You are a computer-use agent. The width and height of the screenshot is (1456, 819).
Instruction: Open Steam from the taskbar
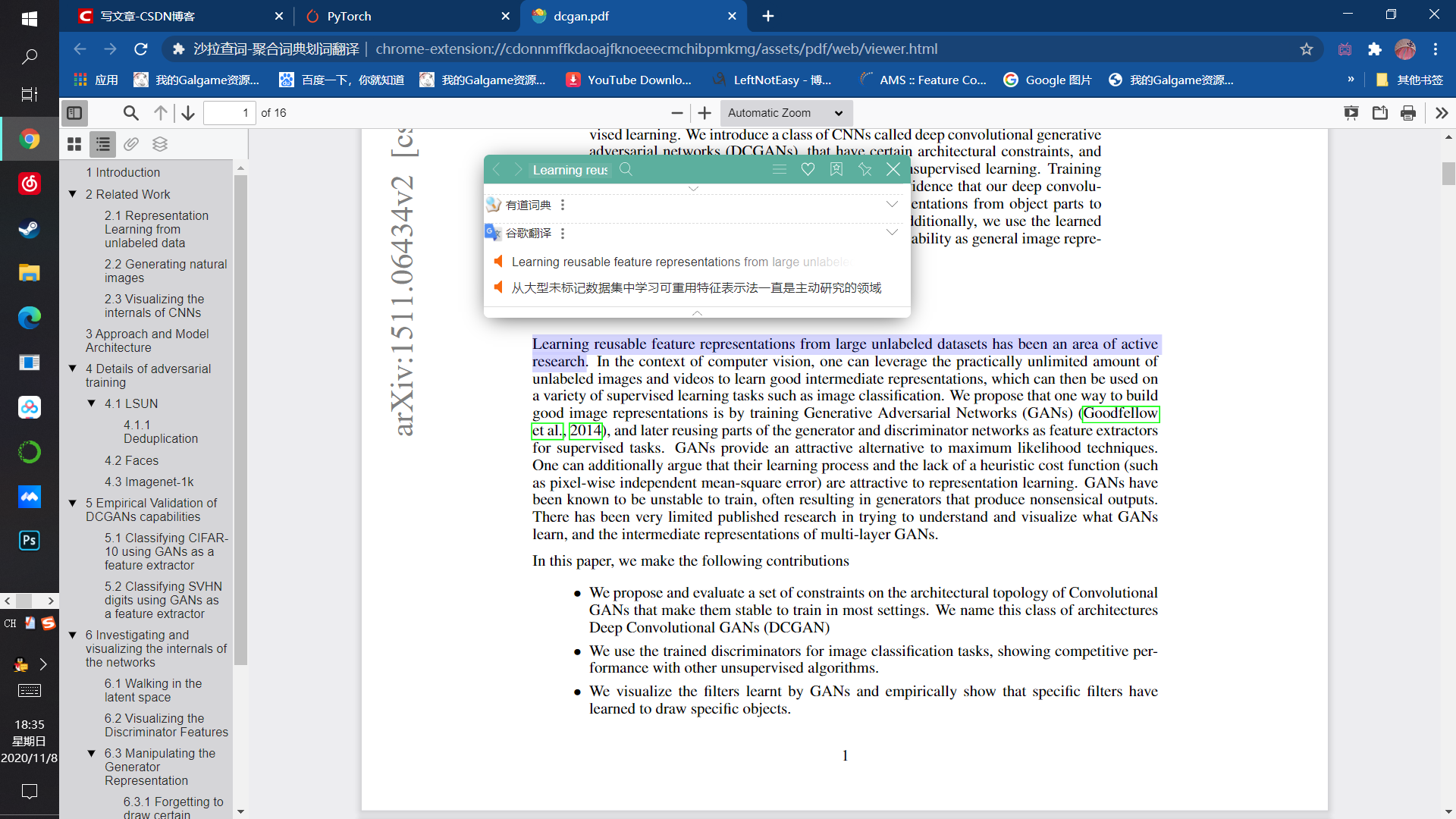30,228
